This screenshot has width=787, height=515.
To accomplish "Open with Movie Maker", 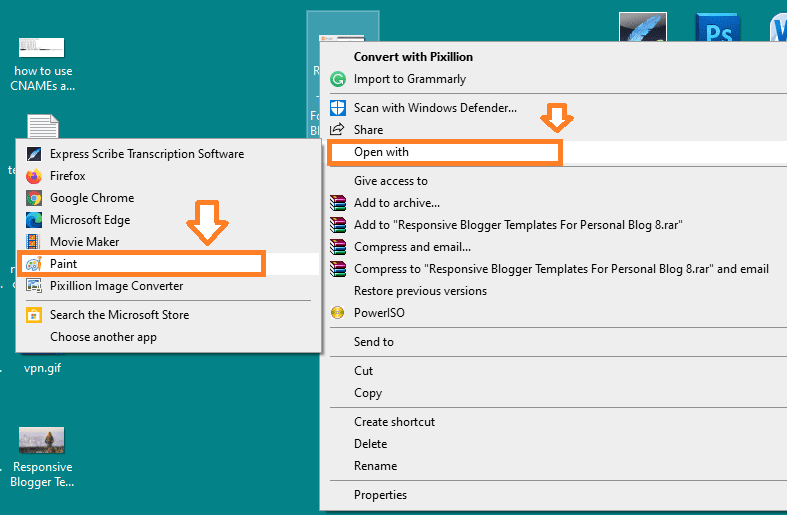I will coord(169,242).
